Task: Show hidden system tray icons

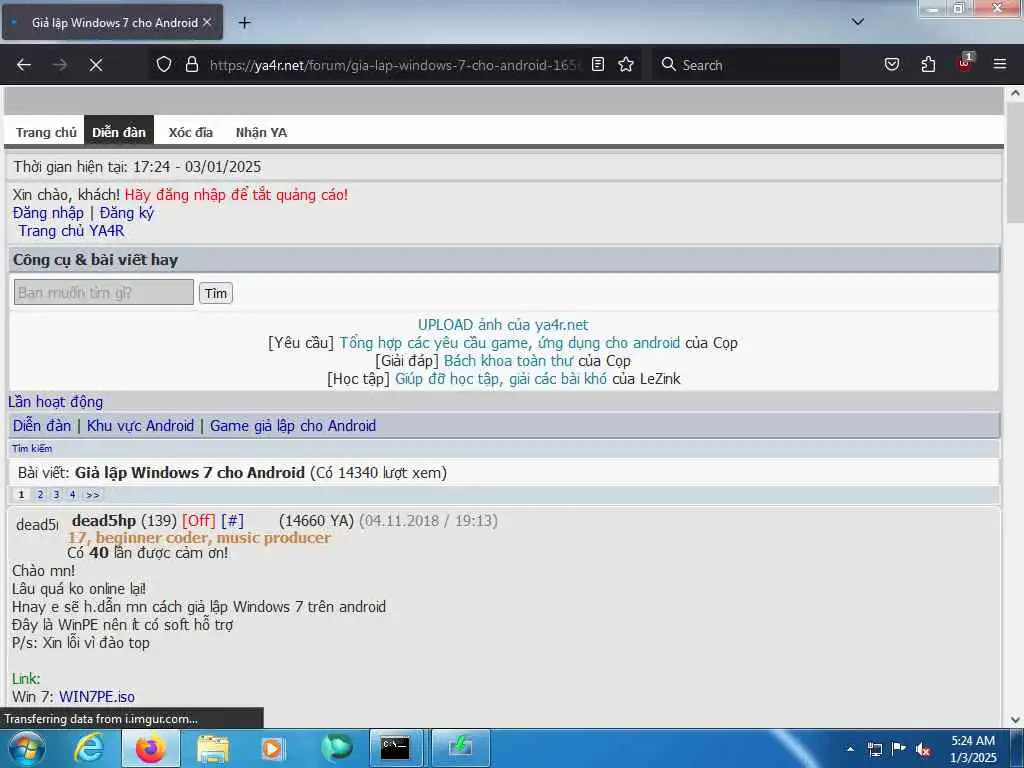Action: pyautogui.click(x=850, y=749)
